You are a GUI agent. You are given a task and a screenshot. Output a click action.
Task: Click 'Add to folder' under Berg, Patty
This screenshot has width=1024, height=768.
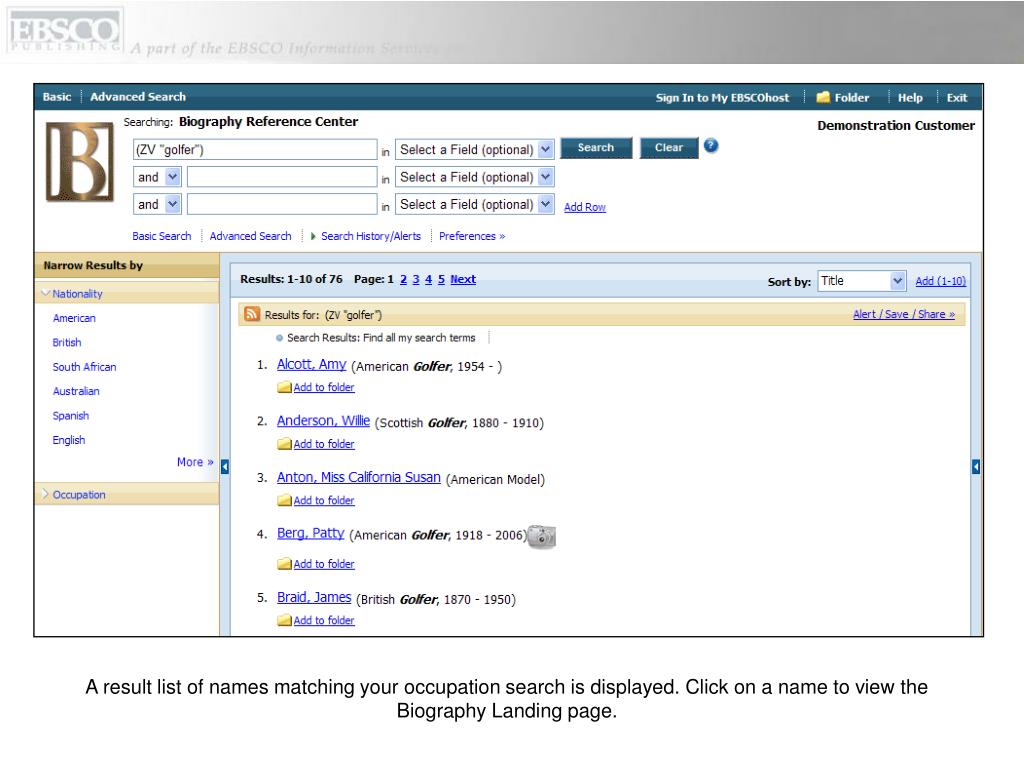tap(324, 564)
